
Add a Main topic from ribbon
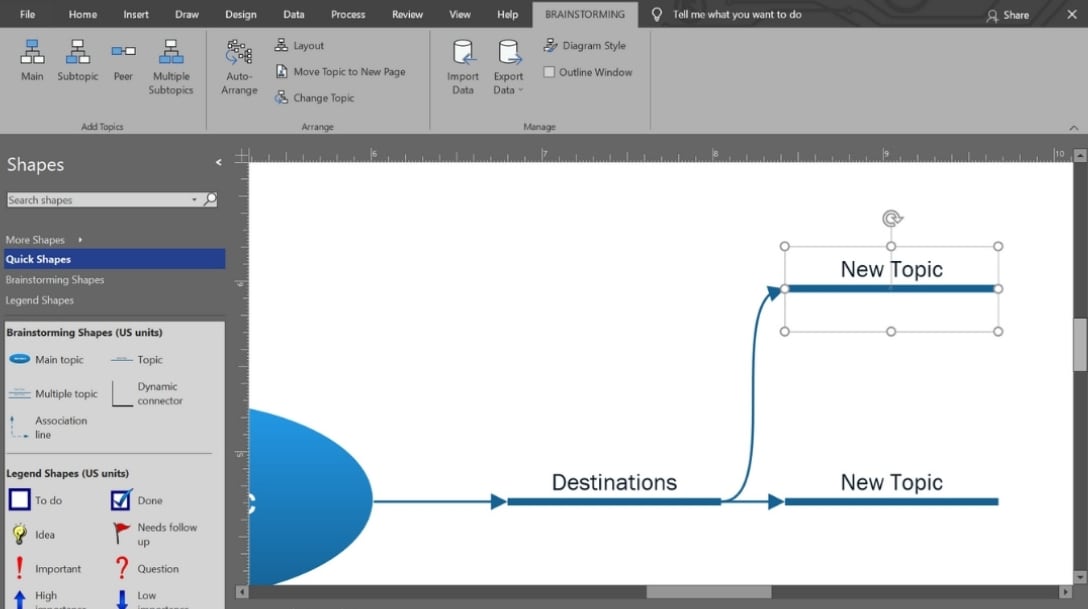[x=32, y=60]
